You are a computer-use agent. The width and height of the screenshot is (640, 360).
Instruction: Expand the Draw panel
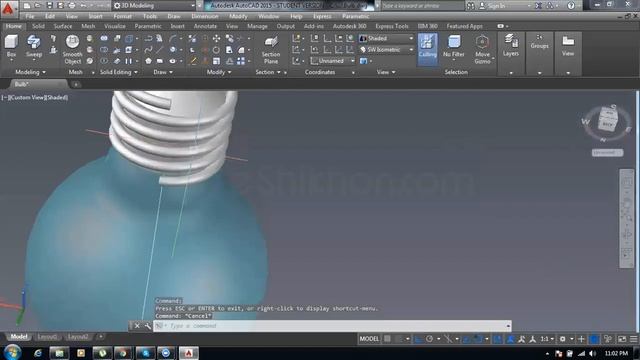coord(163,72)
